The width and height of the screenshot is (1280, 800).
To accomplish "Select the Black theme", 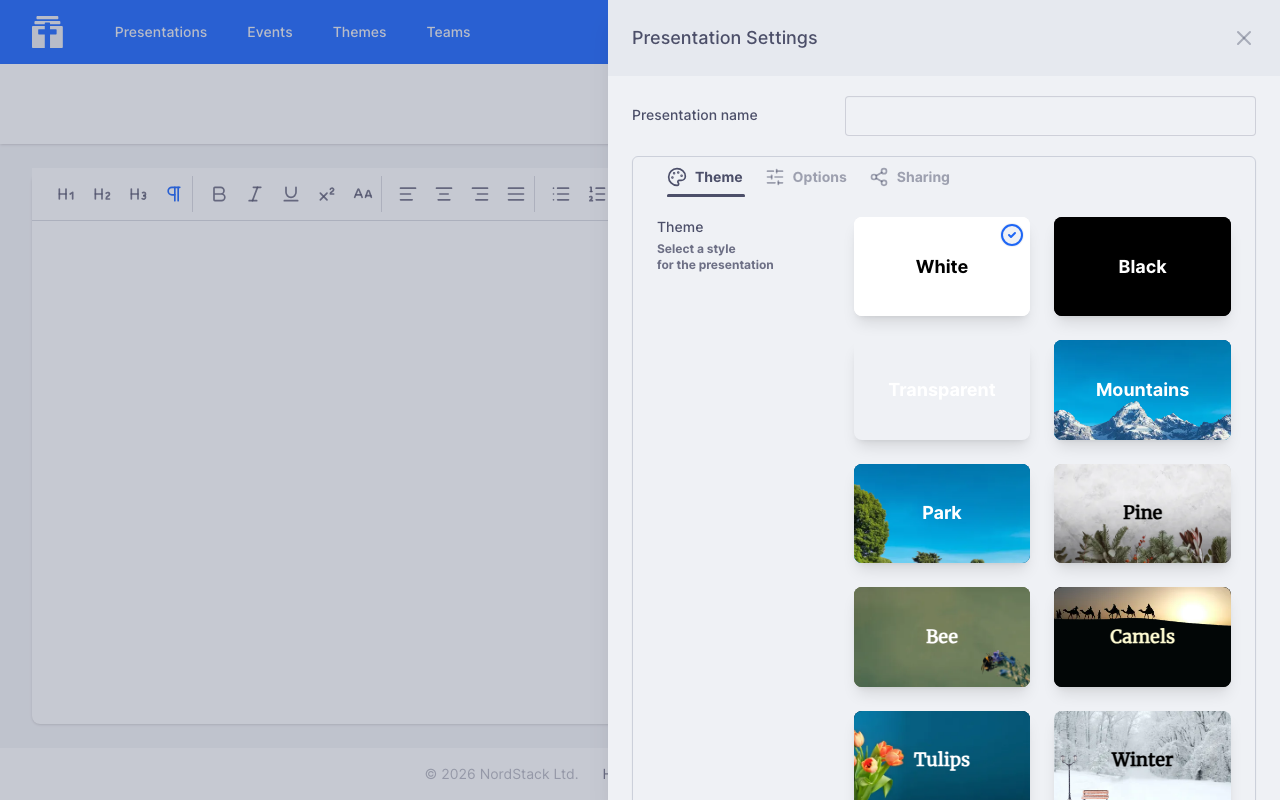I will point(1142,266).
